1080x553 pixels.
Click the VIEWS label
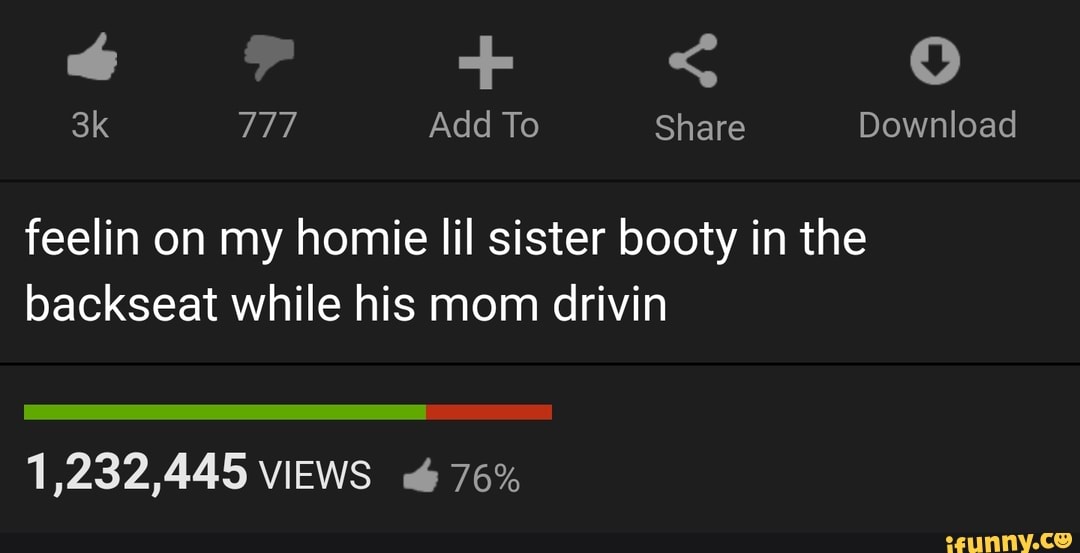click(314, 476)
